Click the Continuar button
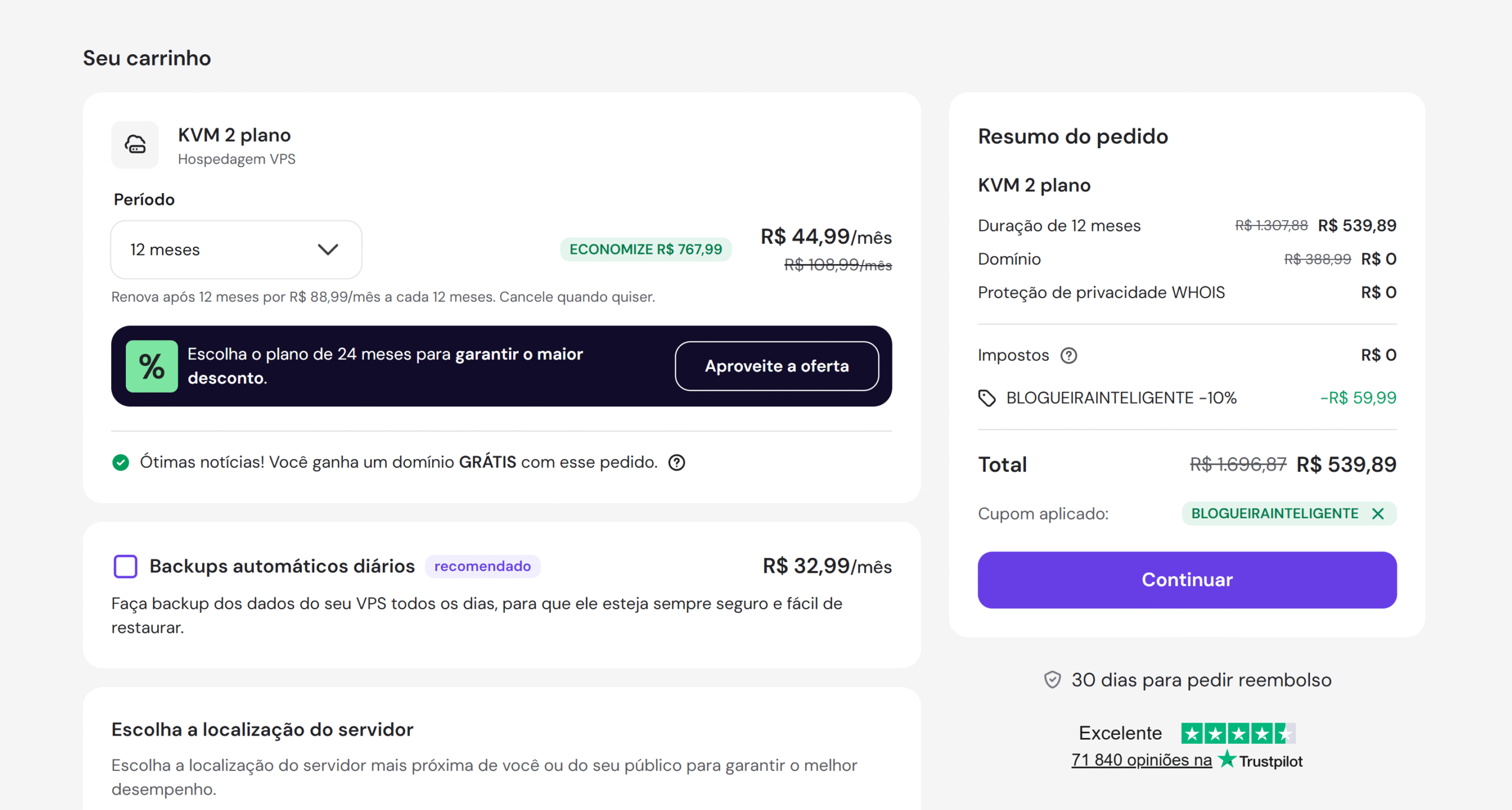 click(1187, 580)
